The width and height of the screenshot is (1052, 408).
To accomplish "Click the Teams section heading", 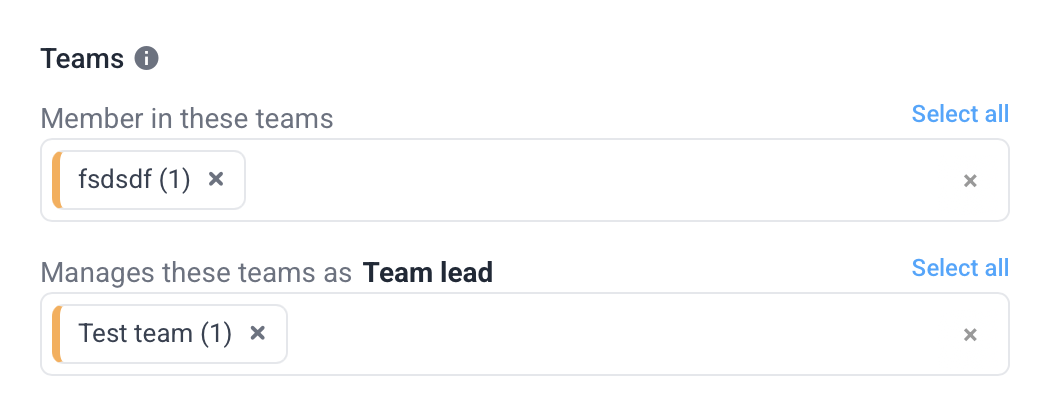I will pyautogui.click(x=82, y=59).
